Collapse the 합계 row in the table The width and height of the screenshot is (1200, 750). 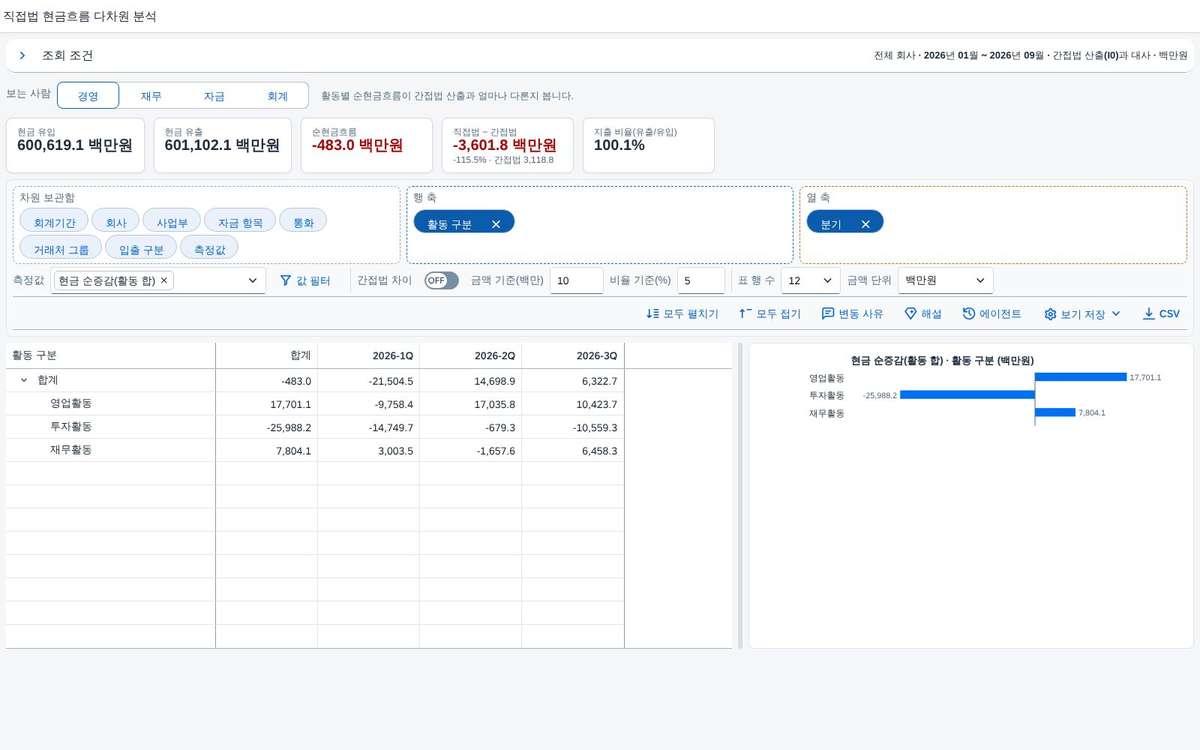pyautogui.click(x=23, y=381)
